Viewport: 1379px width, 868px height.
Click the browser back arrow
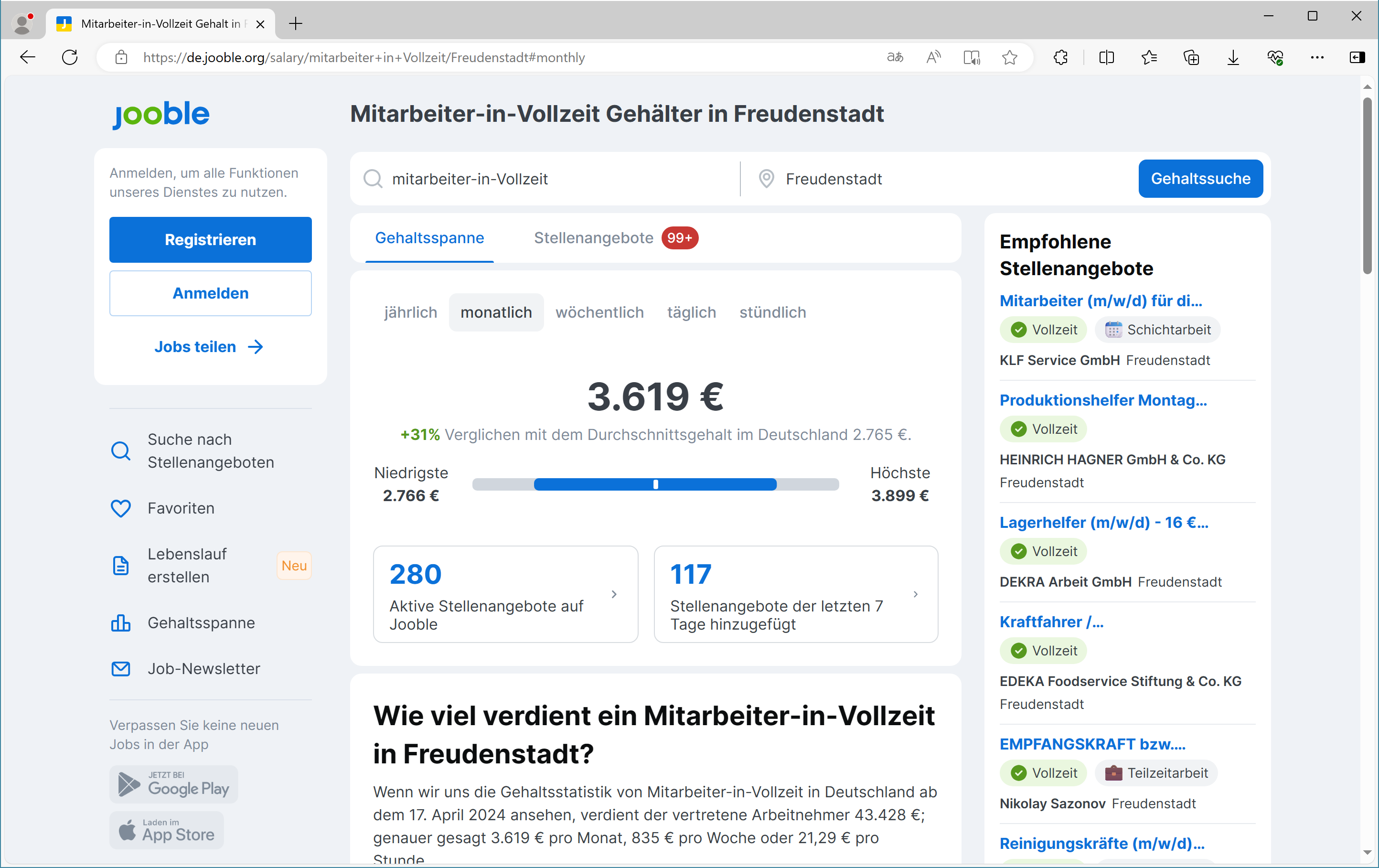pos(28,57)
